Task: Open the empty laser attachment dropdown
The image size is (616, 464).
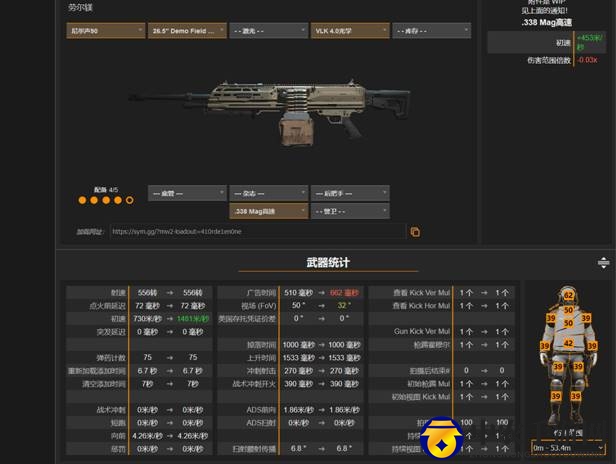Action: (x=269, y=31)
